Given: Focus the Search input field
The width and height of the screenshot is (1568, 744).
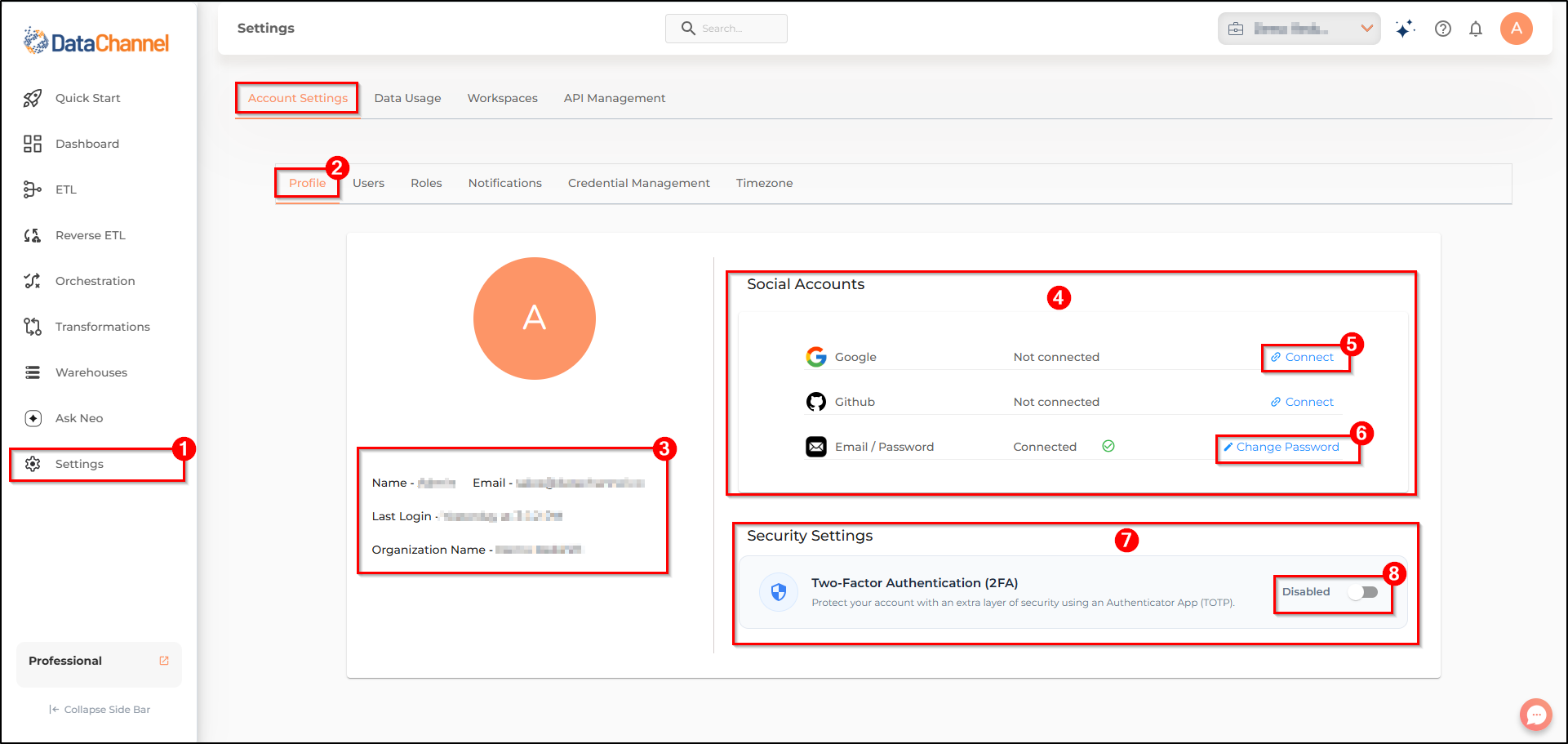Looking at the screenshot, I should point(726,29).
